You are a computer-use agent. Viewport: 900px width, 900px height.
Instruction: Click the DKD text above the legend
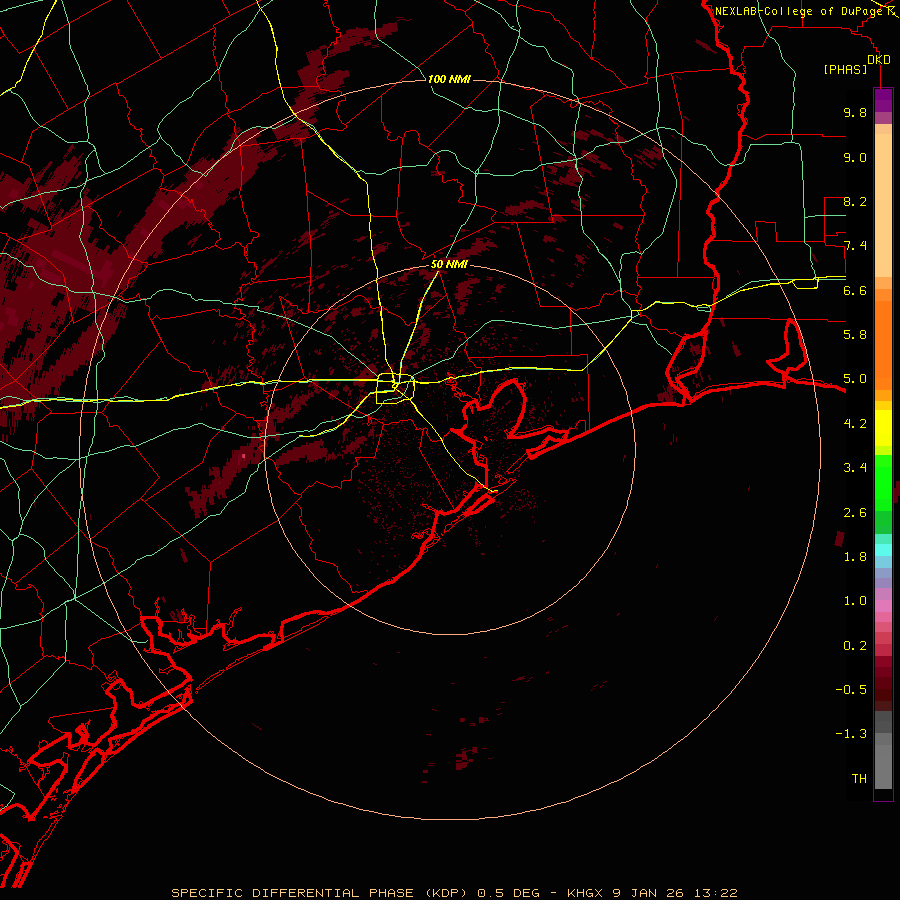879,60
